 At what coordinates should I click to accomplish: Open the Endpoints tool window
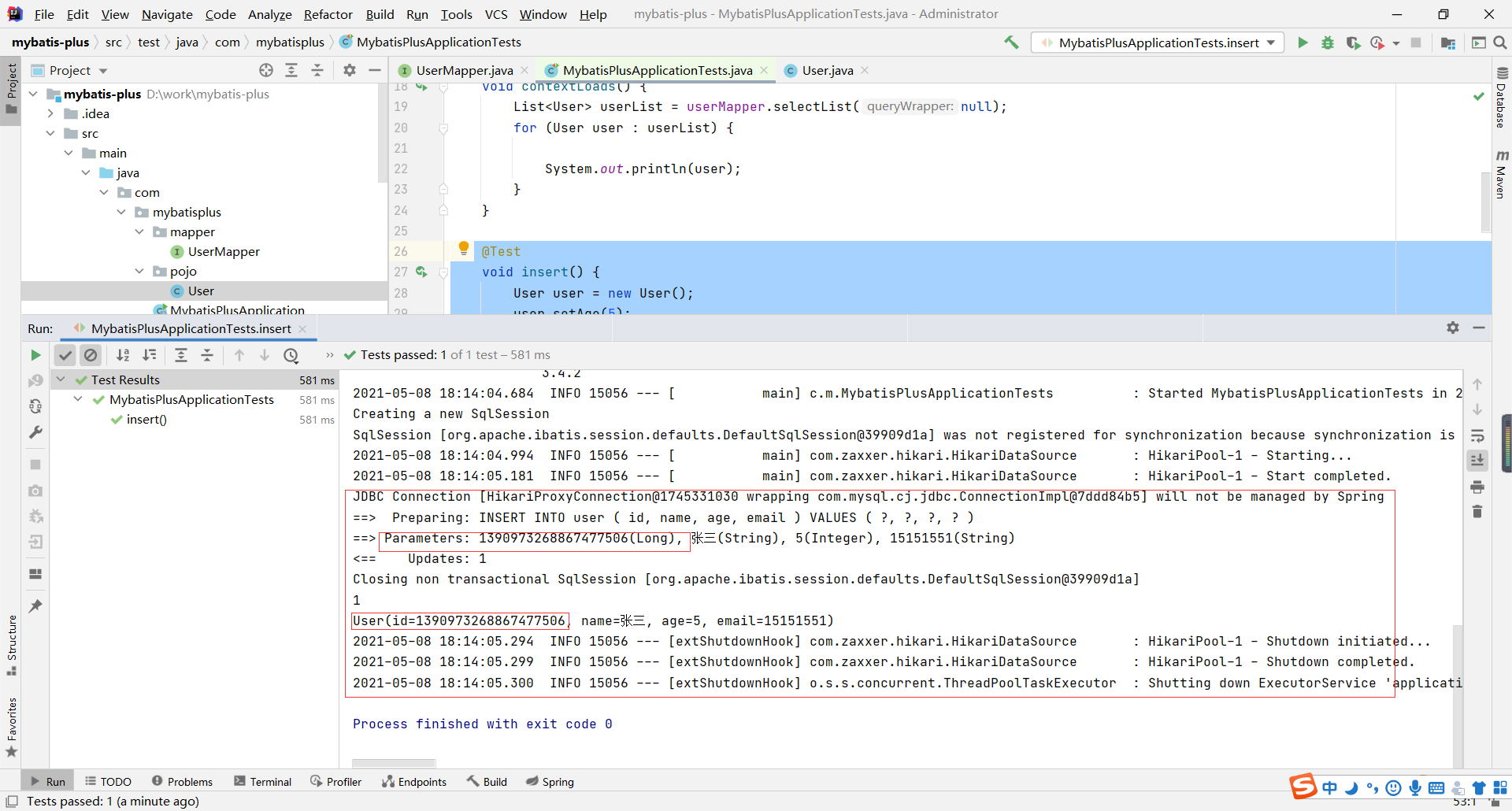[414, 782]
